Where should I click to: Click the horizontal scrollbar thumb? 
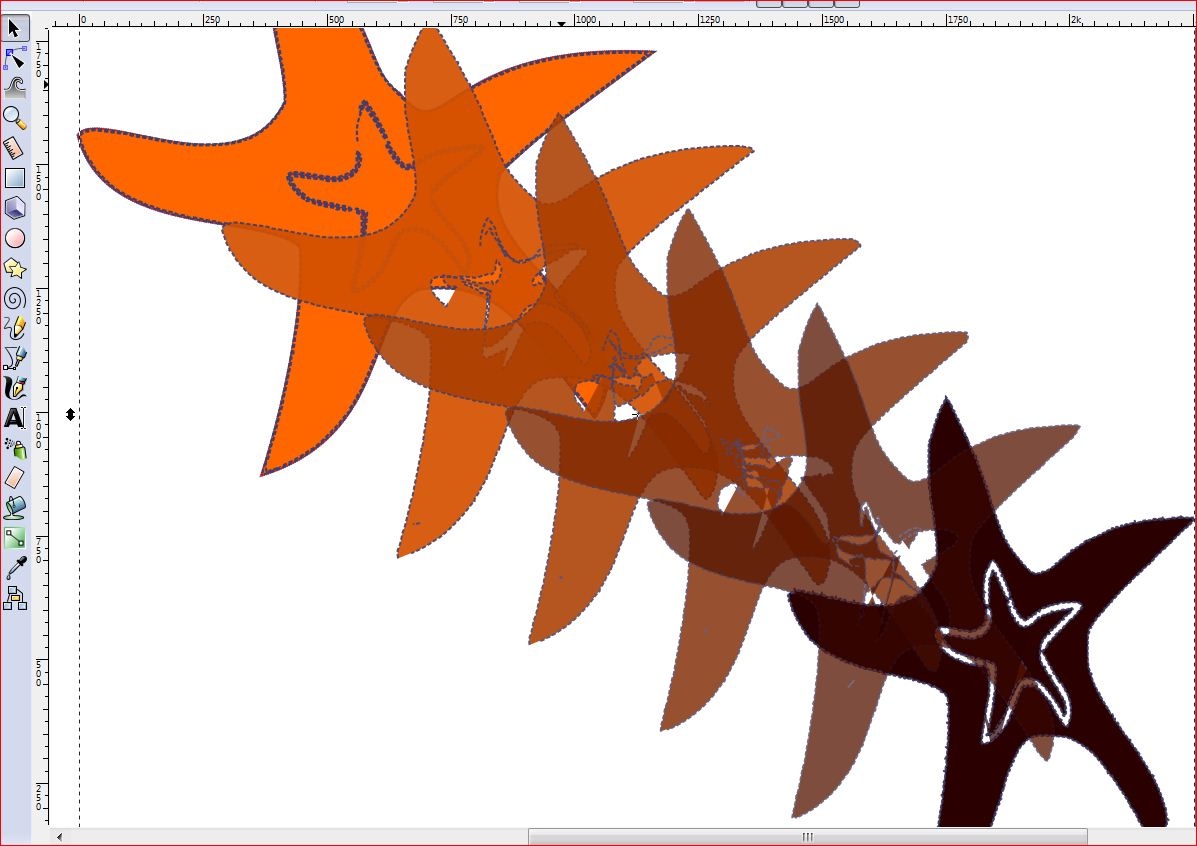[808, 837]
